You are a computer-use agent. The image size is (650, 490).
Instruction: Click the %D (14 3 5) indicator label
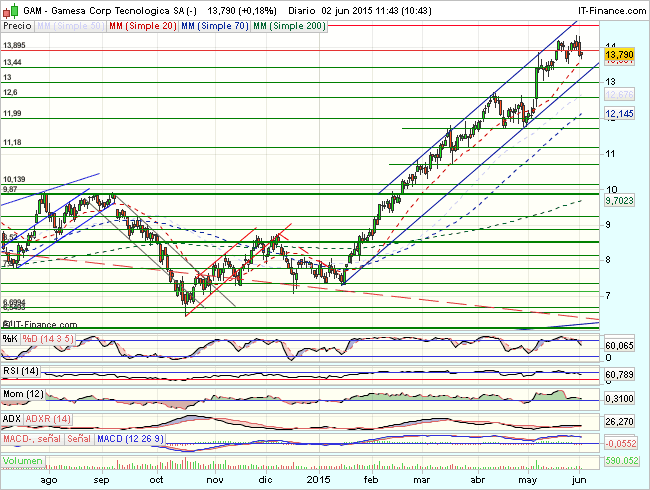point(48,339)
